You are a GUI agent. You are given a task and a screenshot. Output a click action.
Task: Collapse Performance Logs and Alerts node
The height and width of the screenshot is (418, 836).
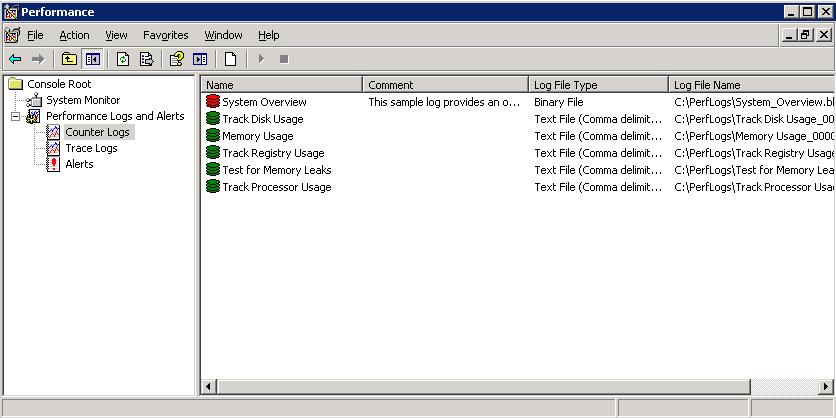(x=16, y=116)
